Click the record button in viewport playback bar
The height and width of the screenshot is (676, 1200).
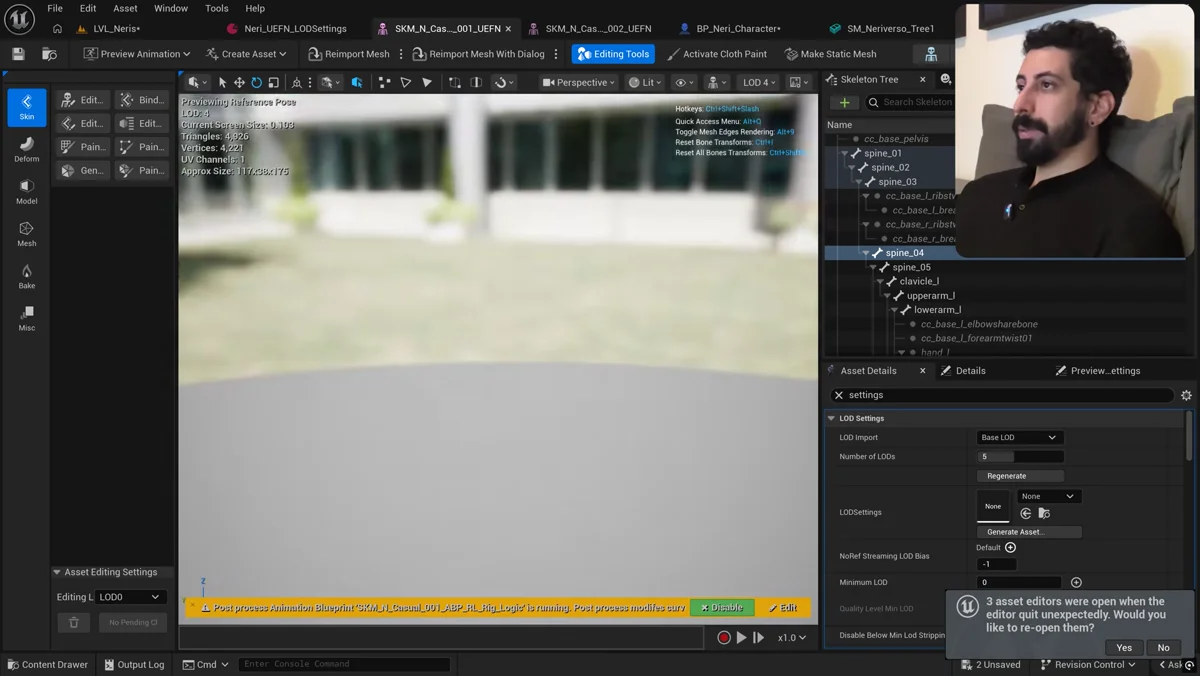click(724, 637)
